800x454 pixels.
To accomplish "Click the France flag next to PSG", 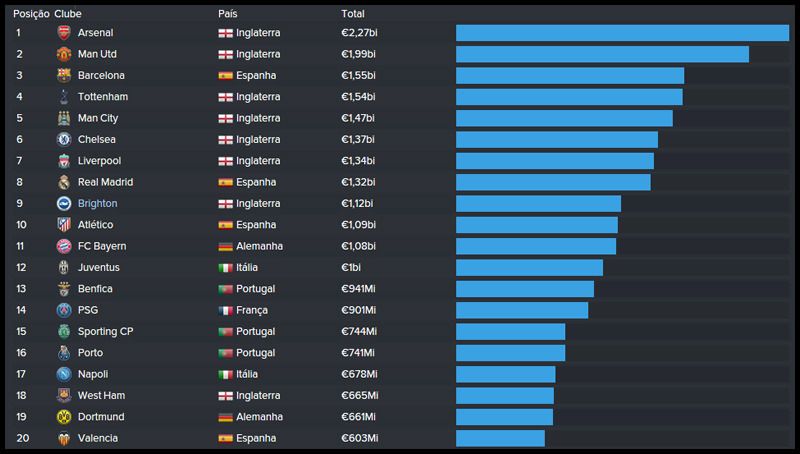I will coord(225,310).
